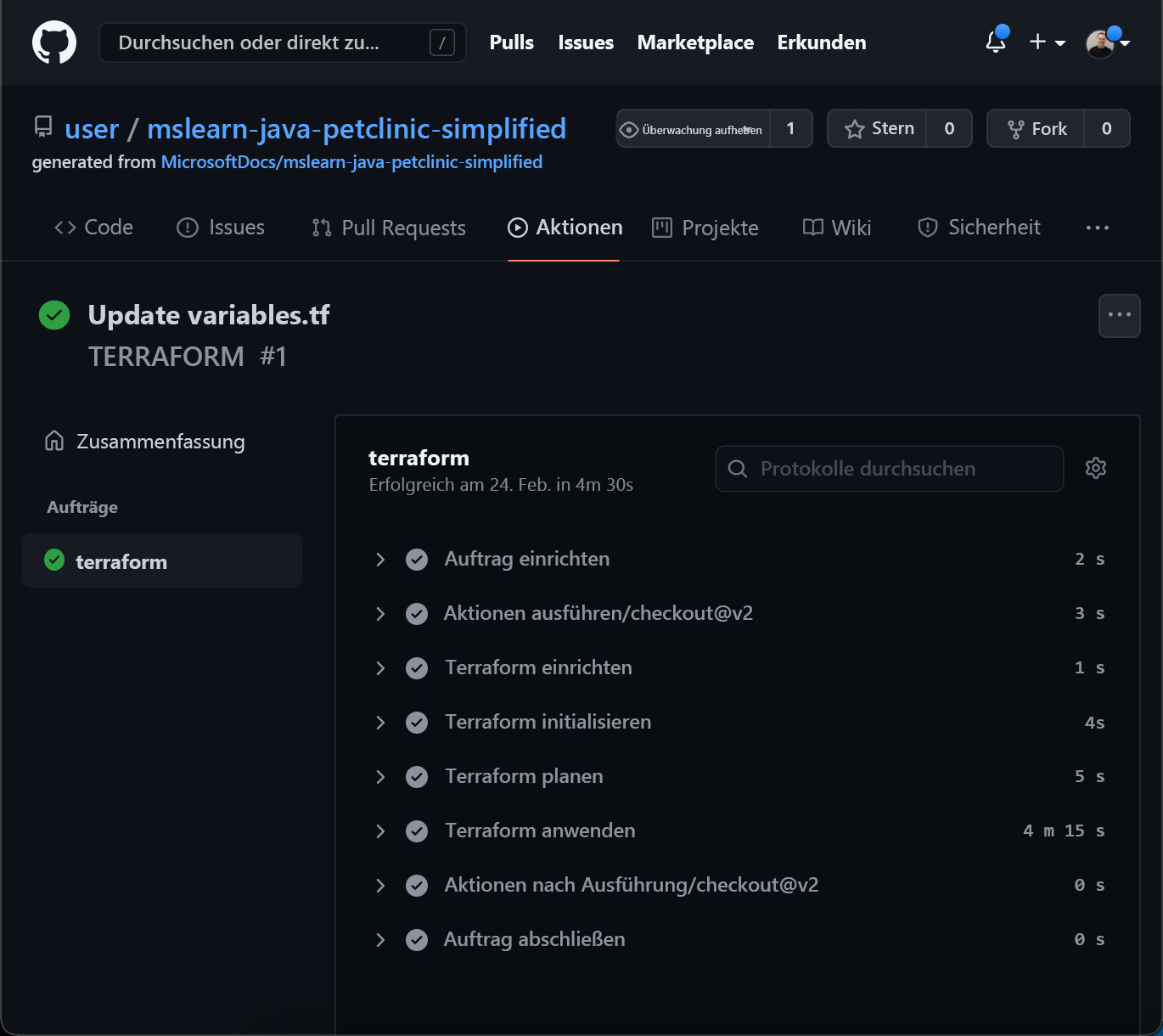Open the GitHub home logo
Screen dimensions: 1163x1036
(x=54, y=42)
